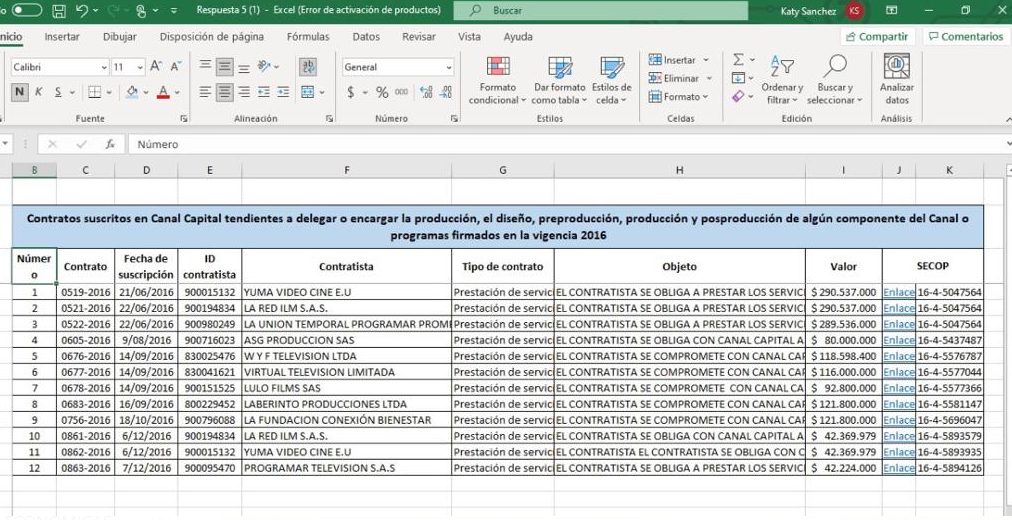Decrease indent icon
This screenshot has height=520, width=1012.
tap(264, 92)
